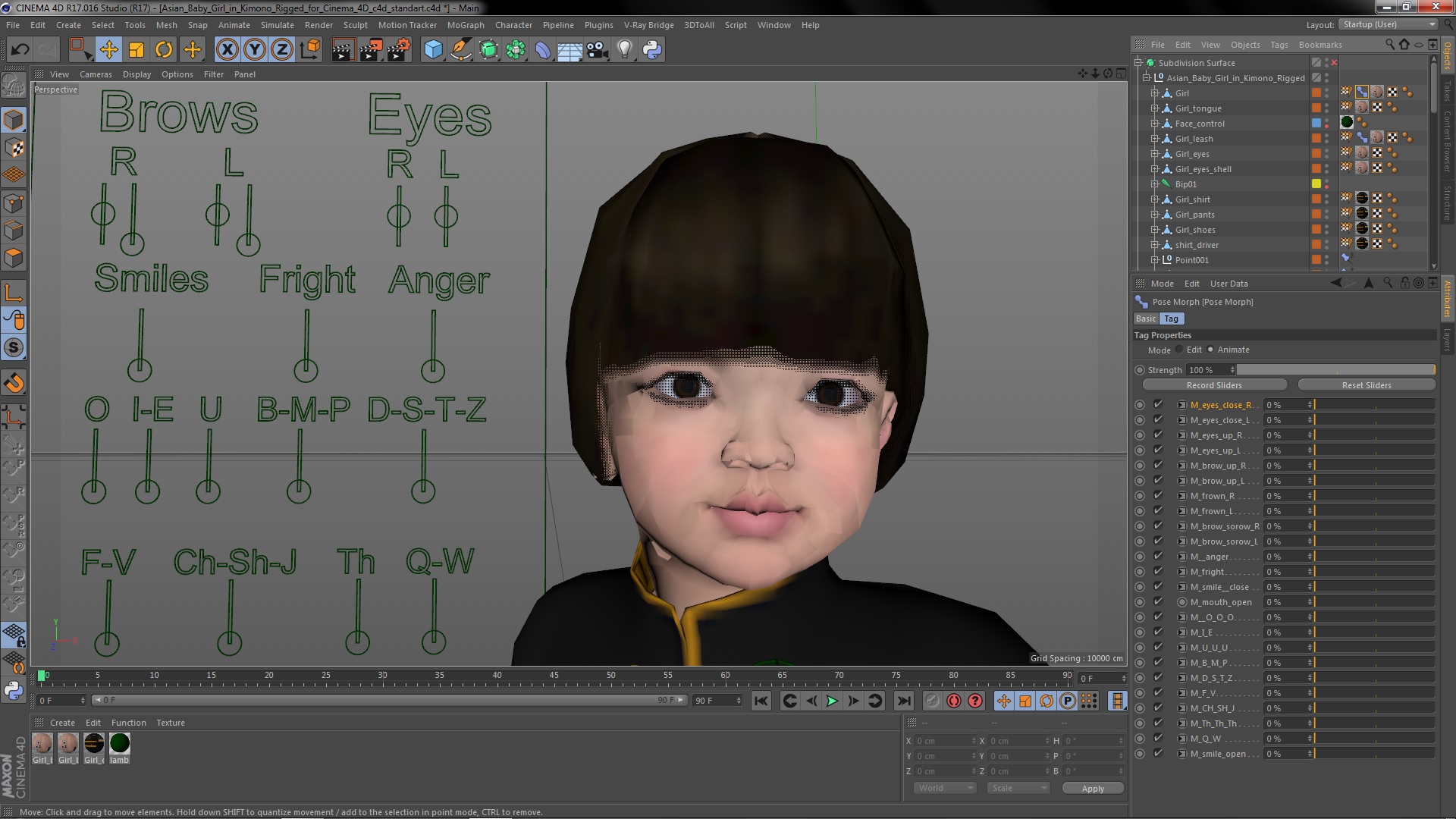Open the Character menu

(x=513, y=25)
